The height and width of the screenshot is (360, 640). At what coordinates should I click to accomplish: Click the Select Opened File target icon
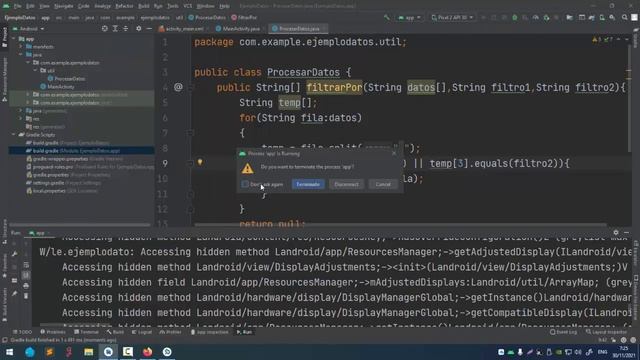point(105,29)
